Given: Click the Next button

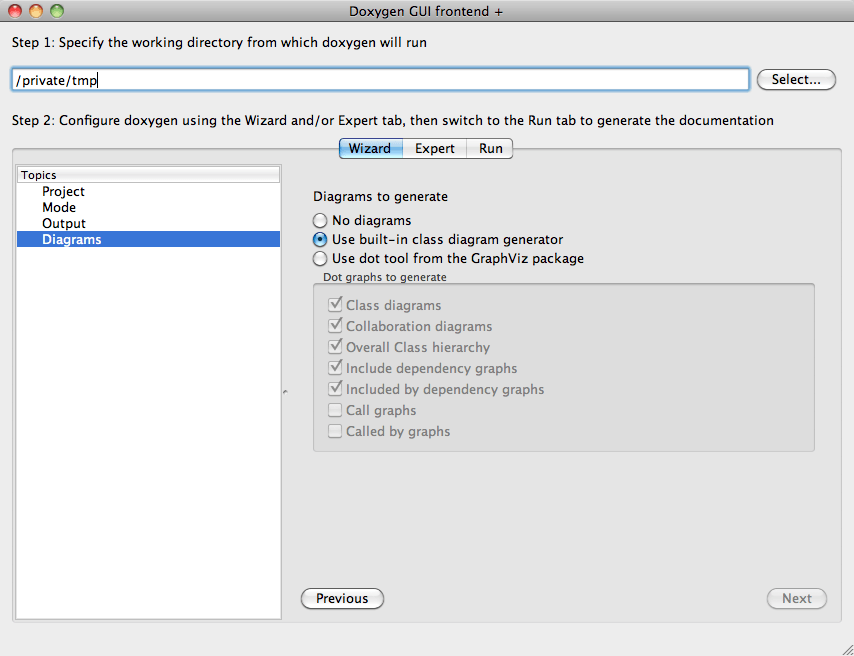Looking at the screenshot, I should [x=797, y=598].
